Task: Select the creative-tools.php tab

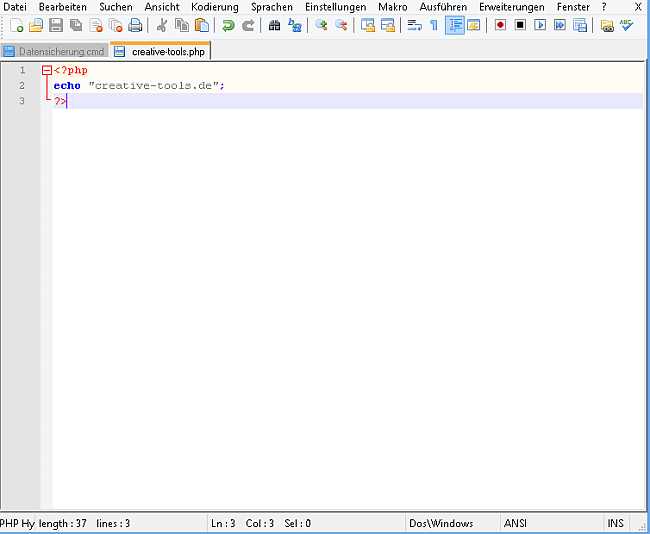Action: coord(160,51)
